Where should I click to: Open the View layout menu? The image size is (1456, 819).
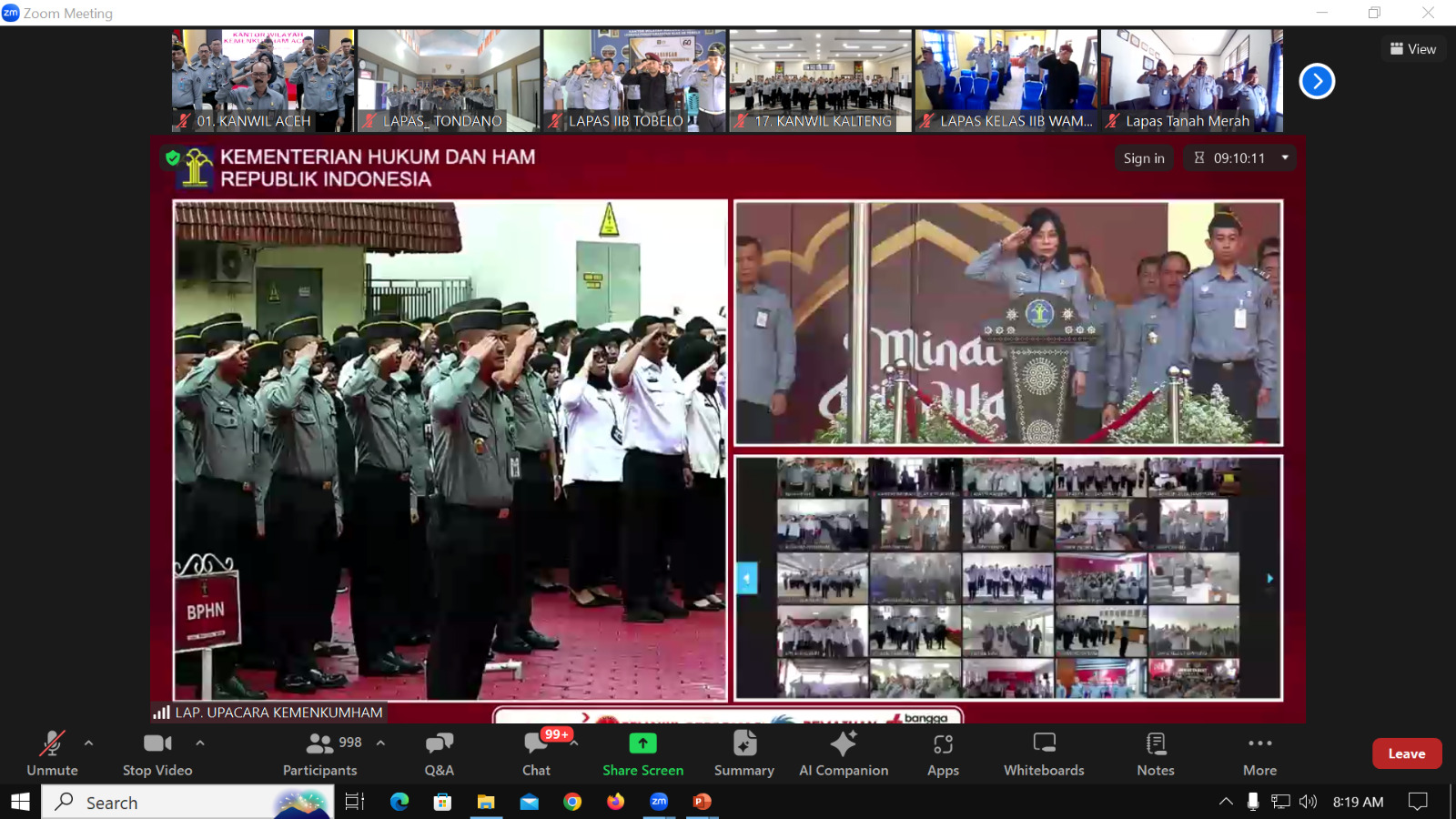[1413, 49]
